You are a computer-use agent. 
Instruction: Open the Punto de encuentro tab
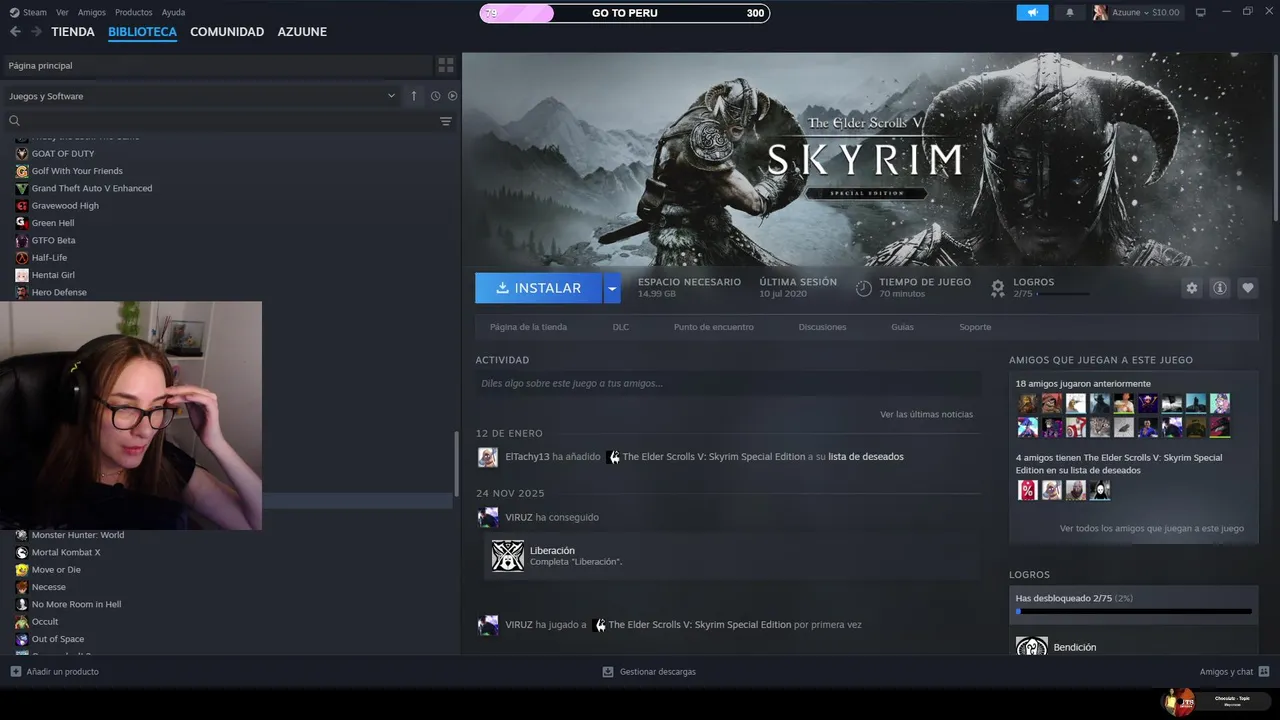[x=714, y=327]
